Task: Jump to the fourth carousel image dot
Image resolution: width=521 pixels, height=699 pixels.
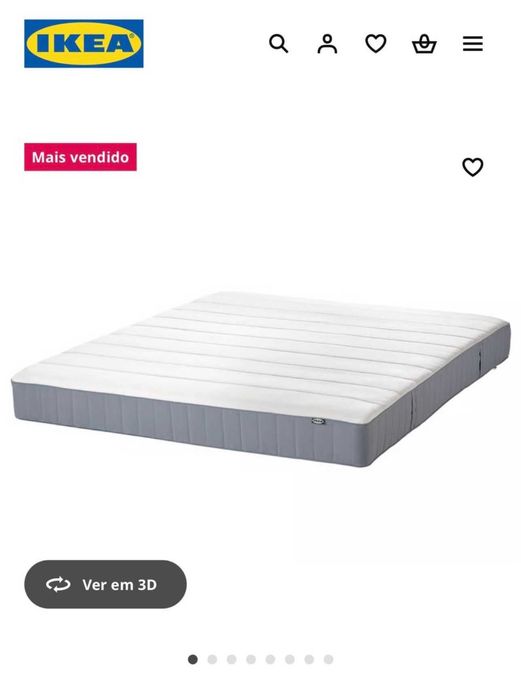Action: (251, 659)
